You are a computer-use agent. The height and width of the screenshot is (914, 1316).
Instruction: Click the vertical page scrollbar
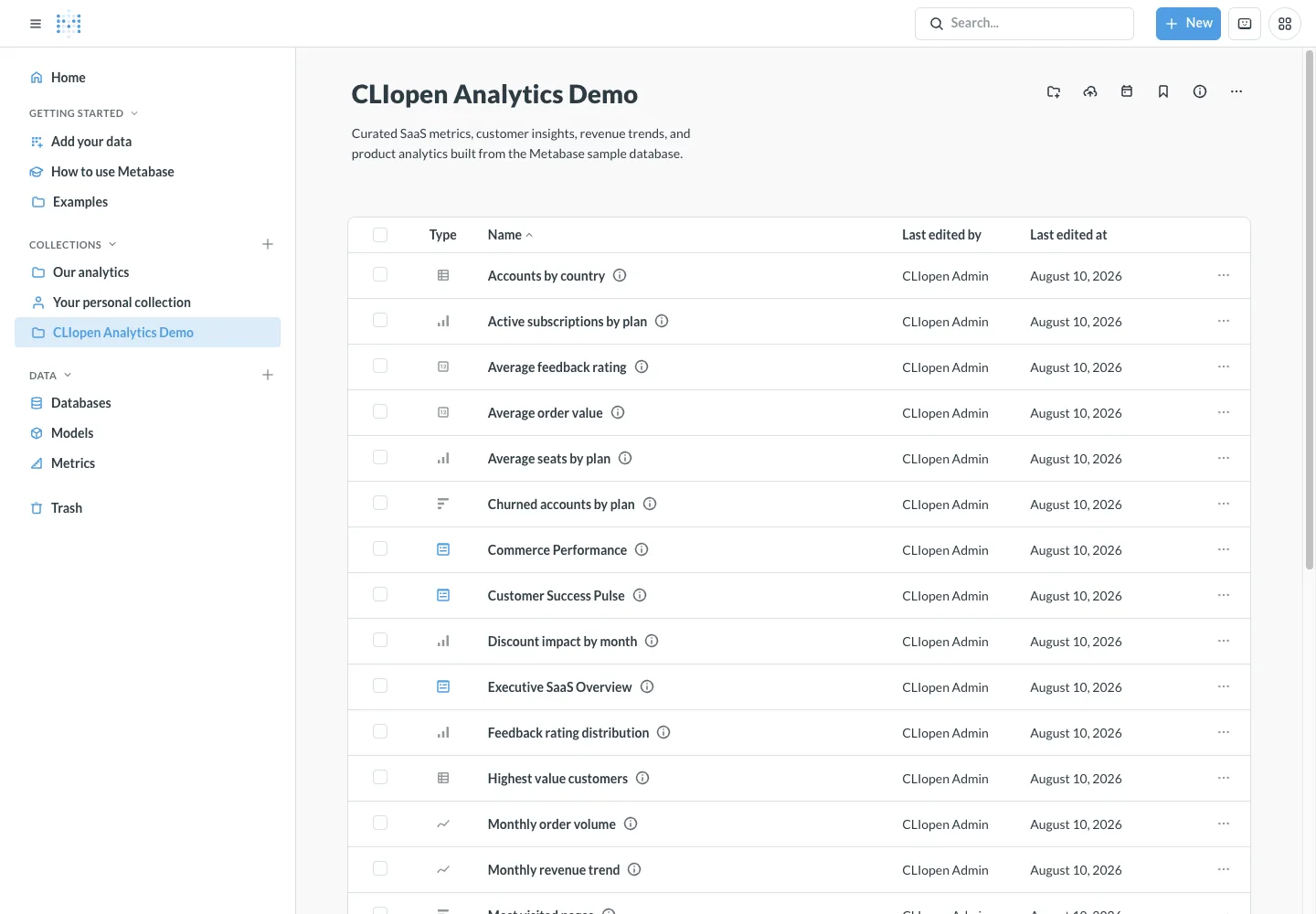point(1310,311)
